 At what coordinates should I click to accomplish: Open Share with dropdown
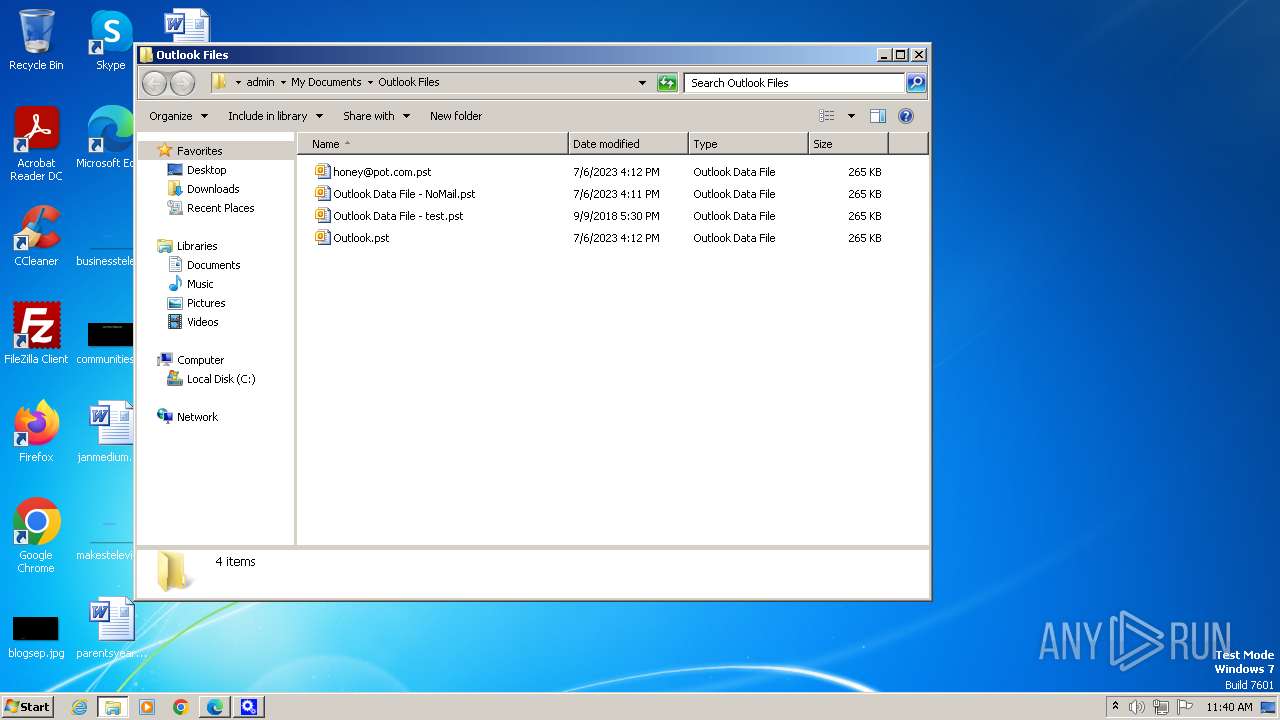(x=376, y=116)
